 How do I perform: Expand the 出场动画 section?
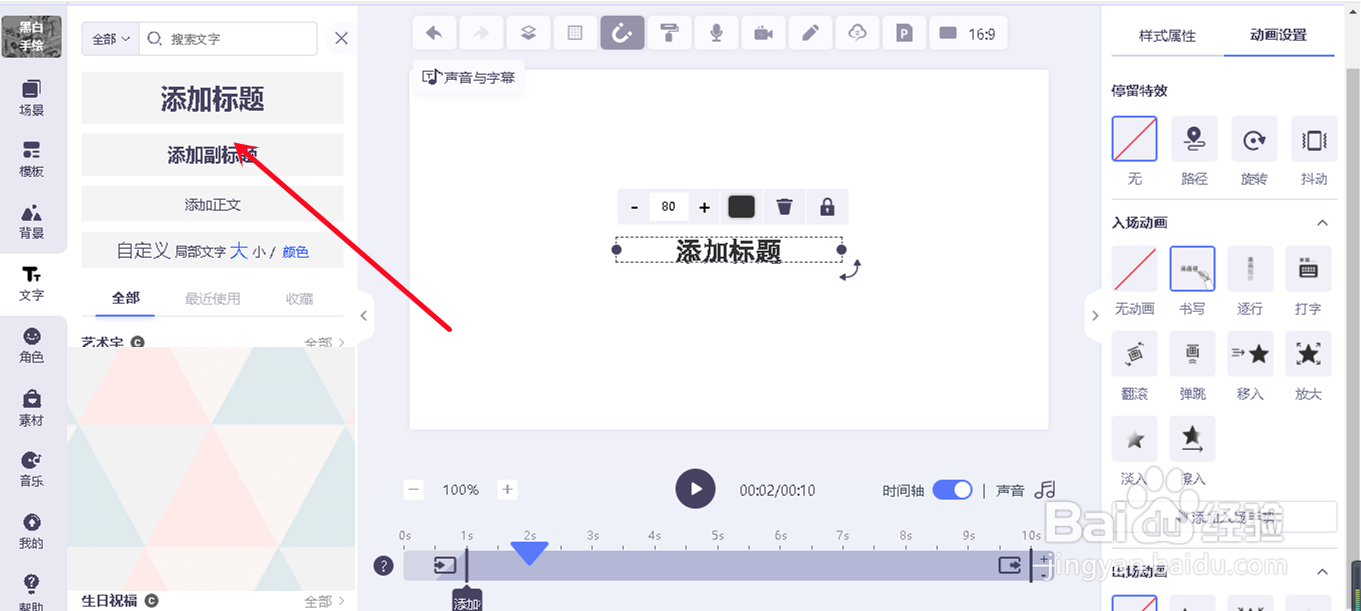(x=1323, y=571)
